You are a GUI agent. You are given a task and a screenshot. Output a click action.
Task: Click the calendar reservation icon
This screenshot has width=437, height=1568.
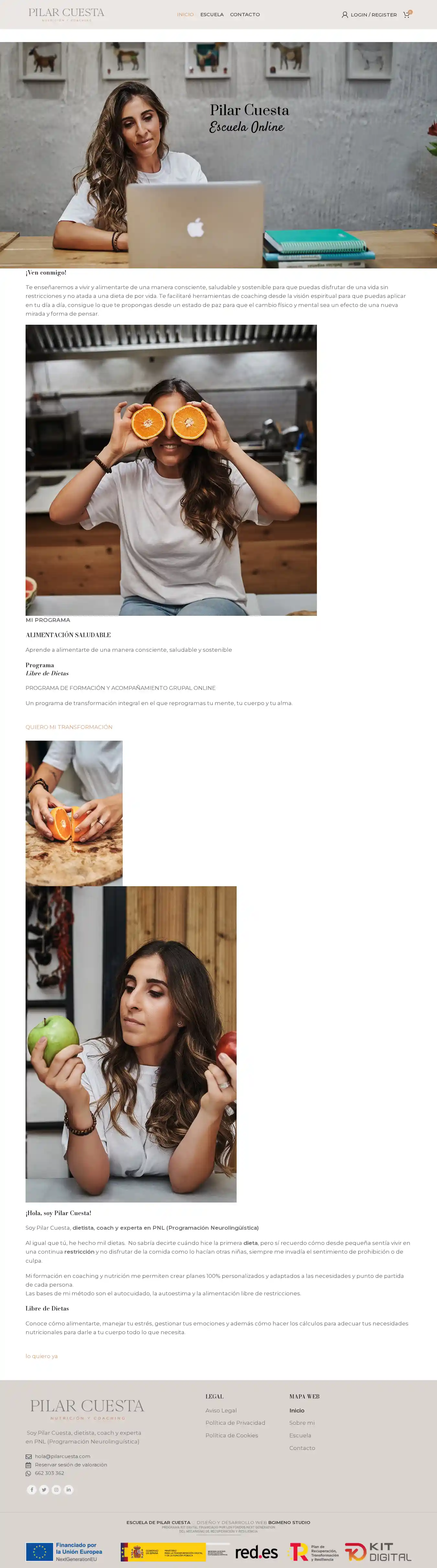point(28,1465)
